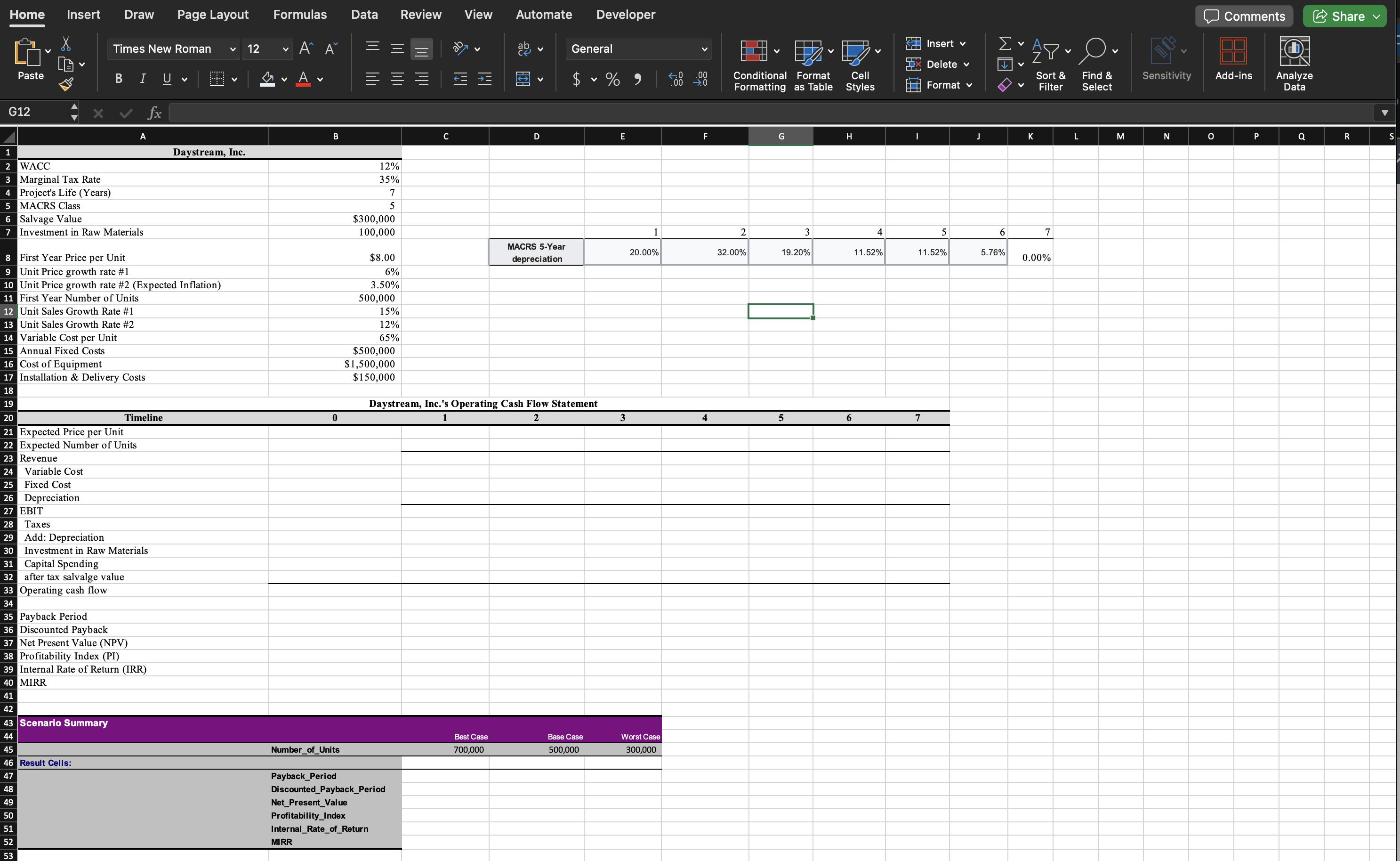The width and height of the screenshot is (1400, 861).
Task: Click the Increase Font Size icon
Action: pos(306,49)
